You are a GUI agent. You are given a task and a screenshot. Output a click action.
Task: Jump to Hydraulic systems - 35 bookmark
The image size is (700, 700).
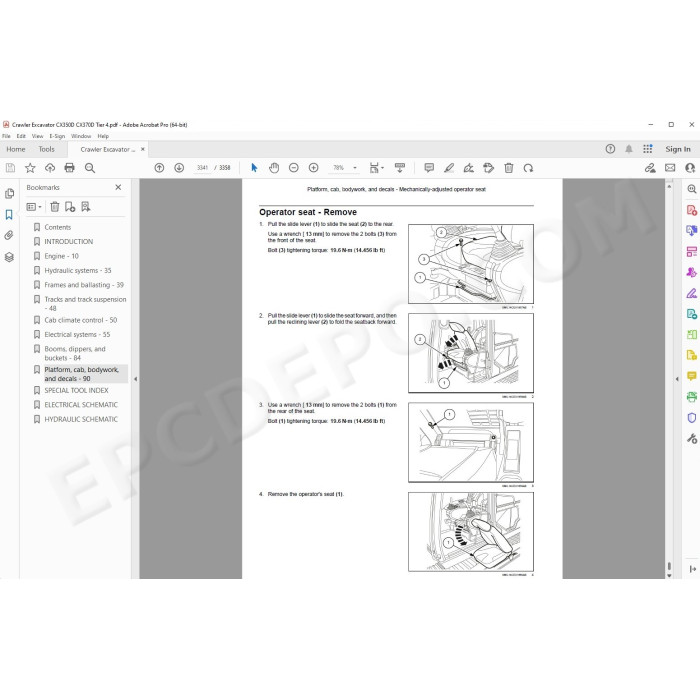(78, 271)
